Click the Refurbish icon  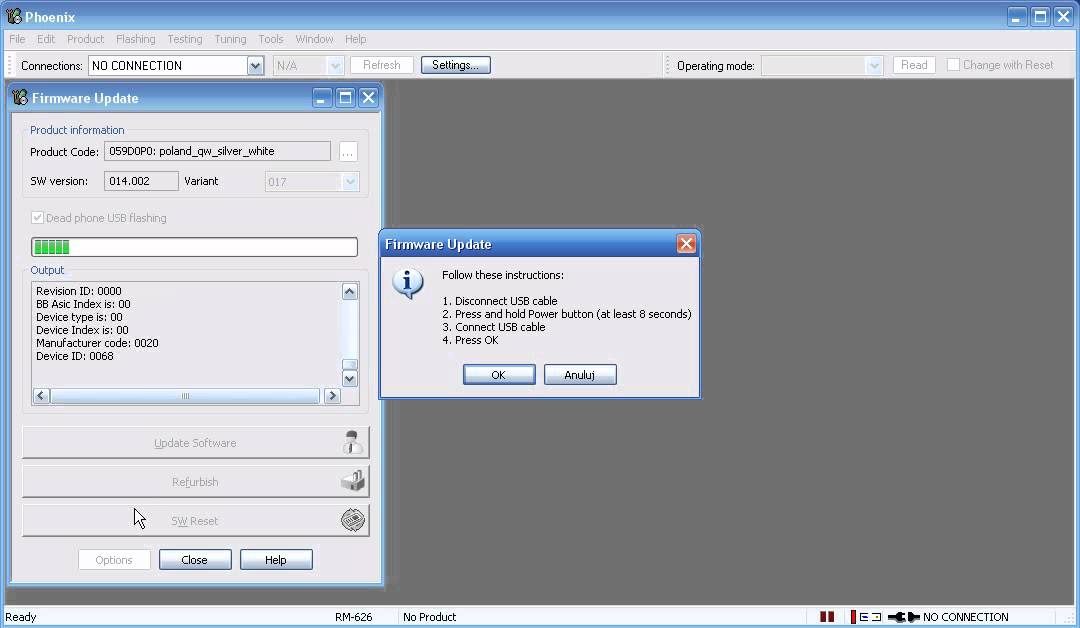tap(353, 481)
